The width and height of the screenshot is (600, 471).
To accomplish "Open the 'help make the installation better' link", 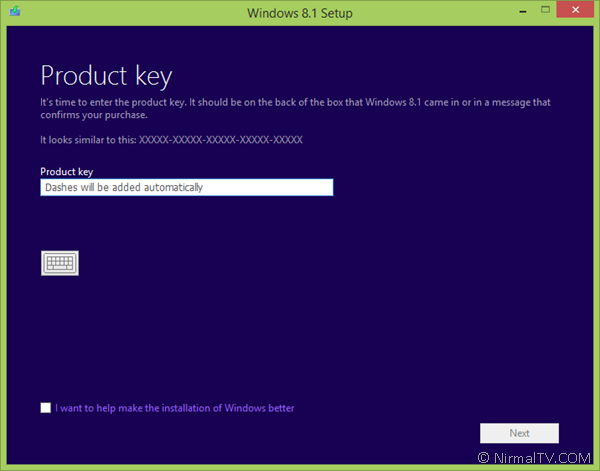I will (x=174, y=408).
